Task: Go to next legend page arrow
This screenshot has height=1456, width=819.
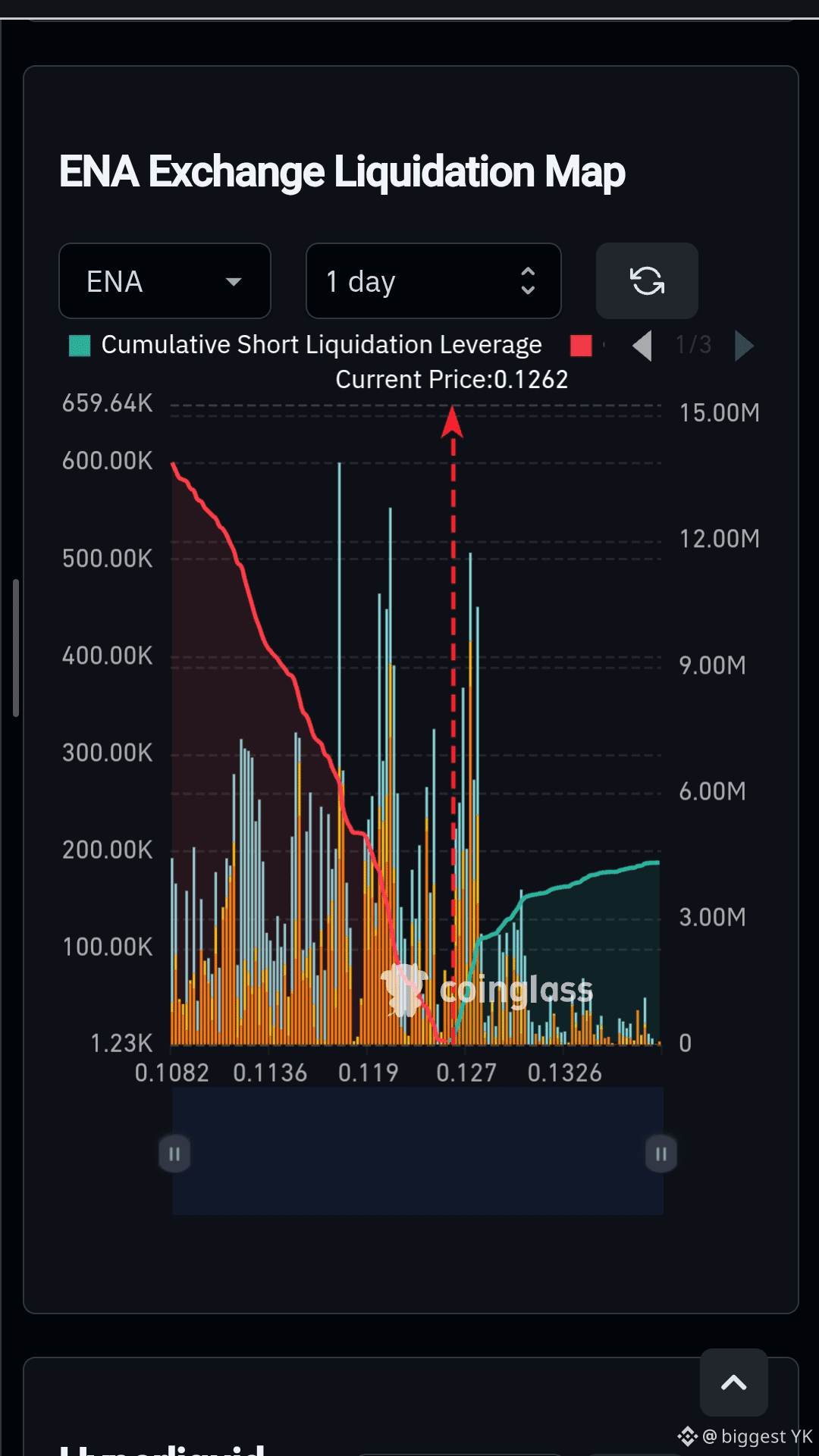Action: click(745, 346)
